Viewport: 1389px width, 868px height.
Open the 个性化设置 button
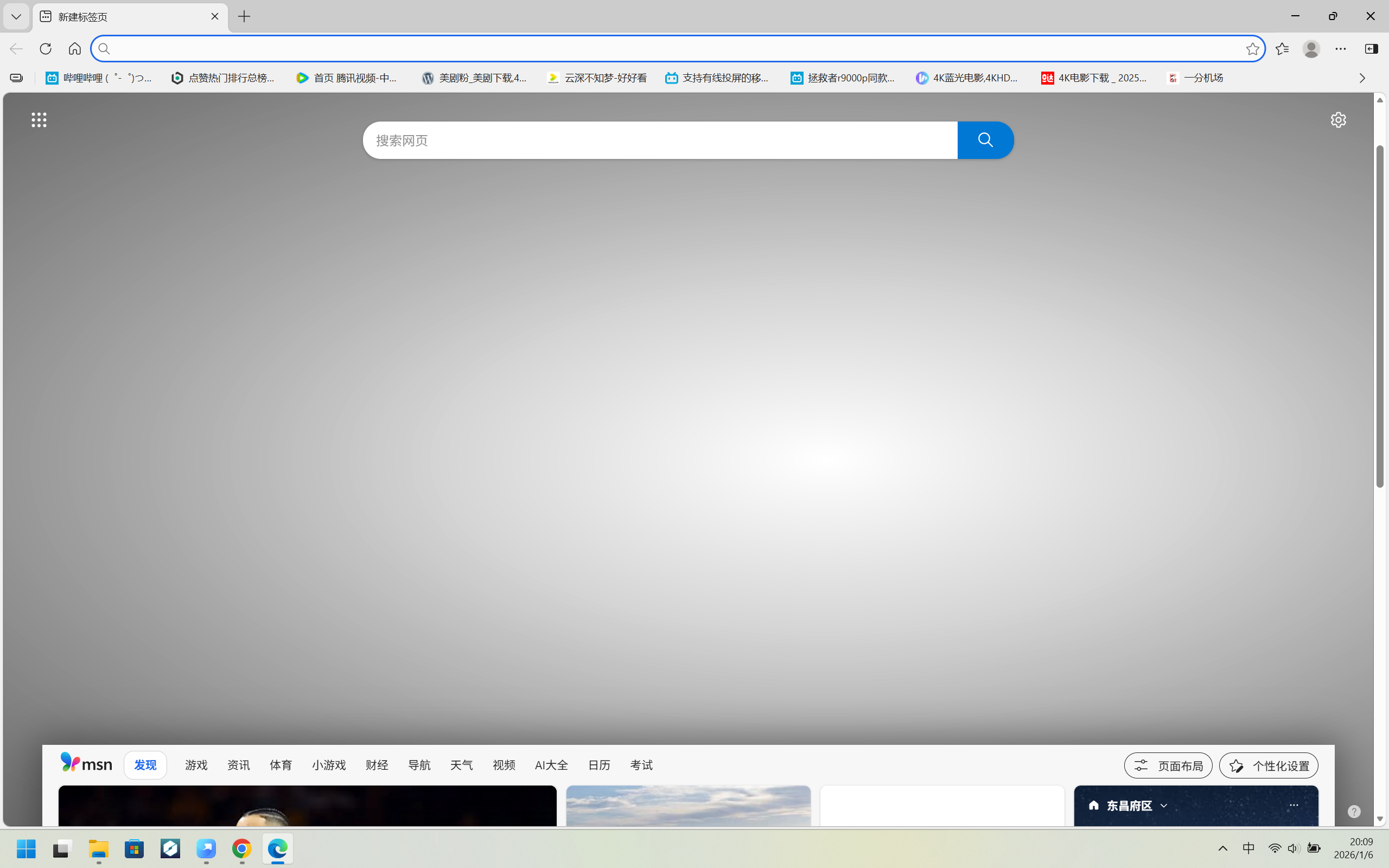point(1269,765)
